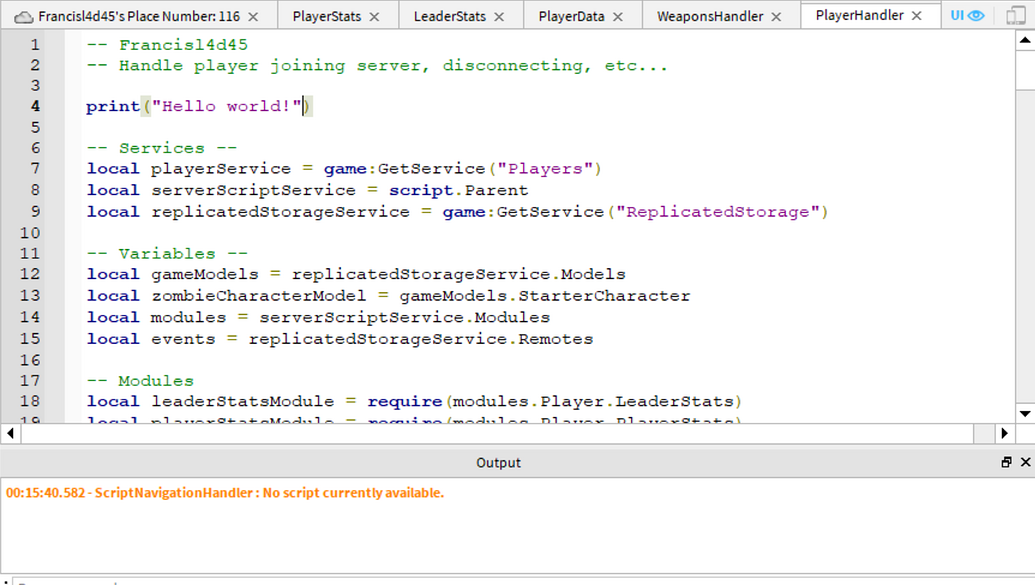Click the ScriptNavigationHandler output message

coord(225,493)
